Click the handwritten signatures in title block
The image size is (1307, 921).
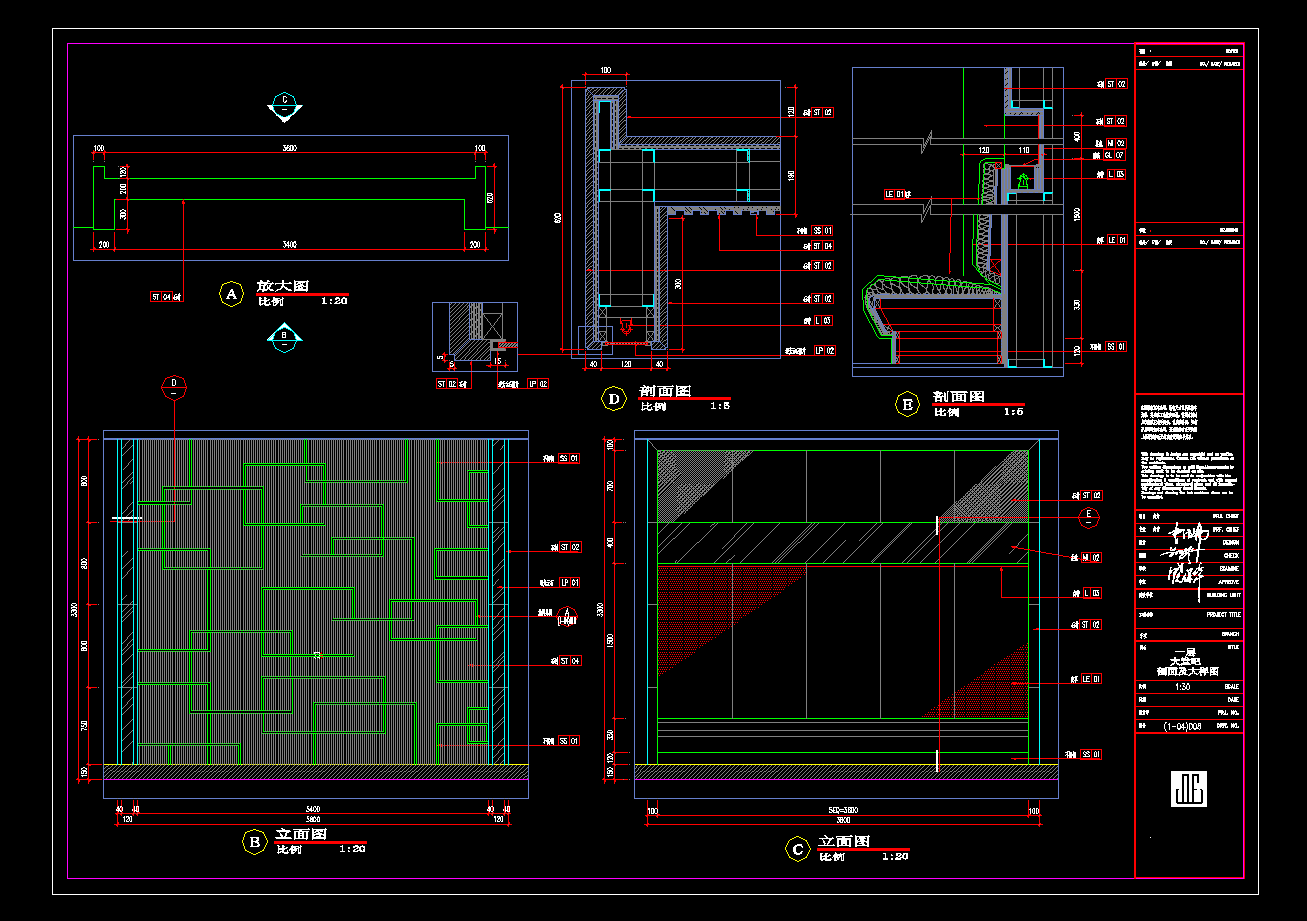[x=1183, y=560]
